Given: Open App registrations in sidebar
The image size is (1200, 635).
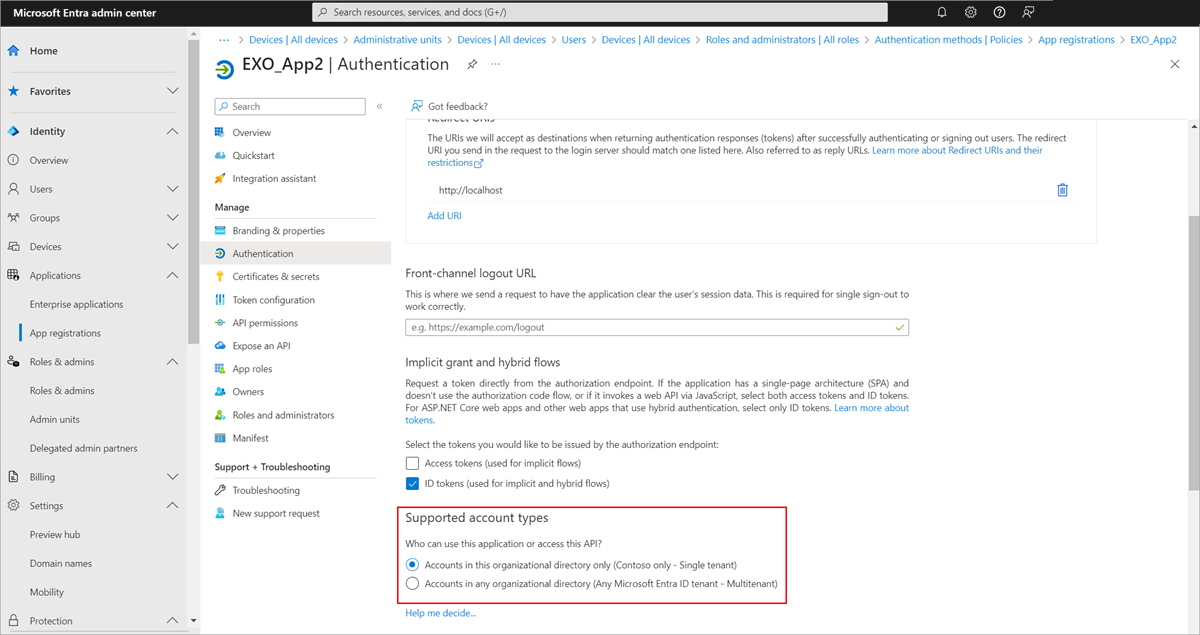Looking at the screenshot, I should coord(65,333).
